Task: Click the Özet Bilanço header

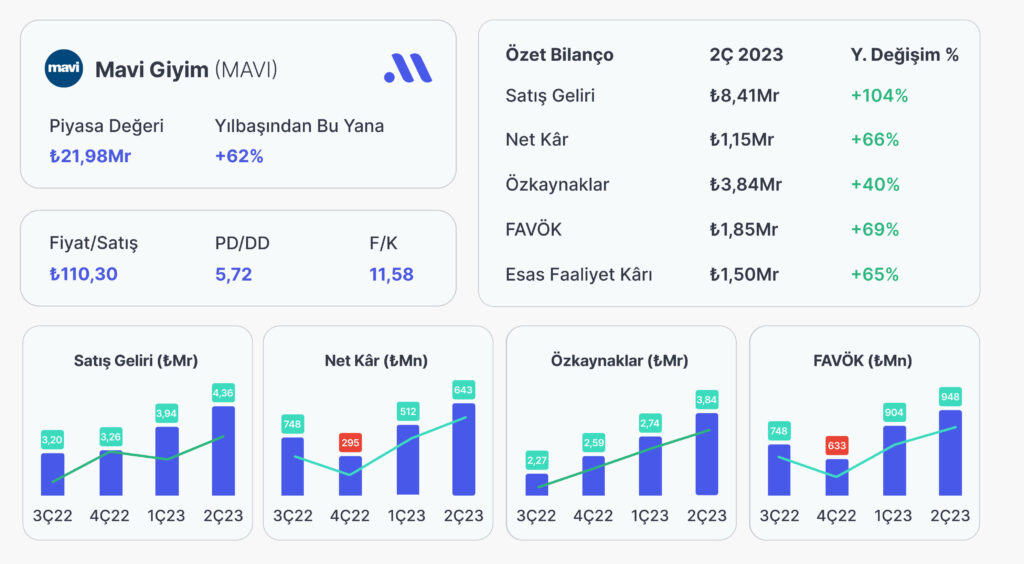Action: 559,55
